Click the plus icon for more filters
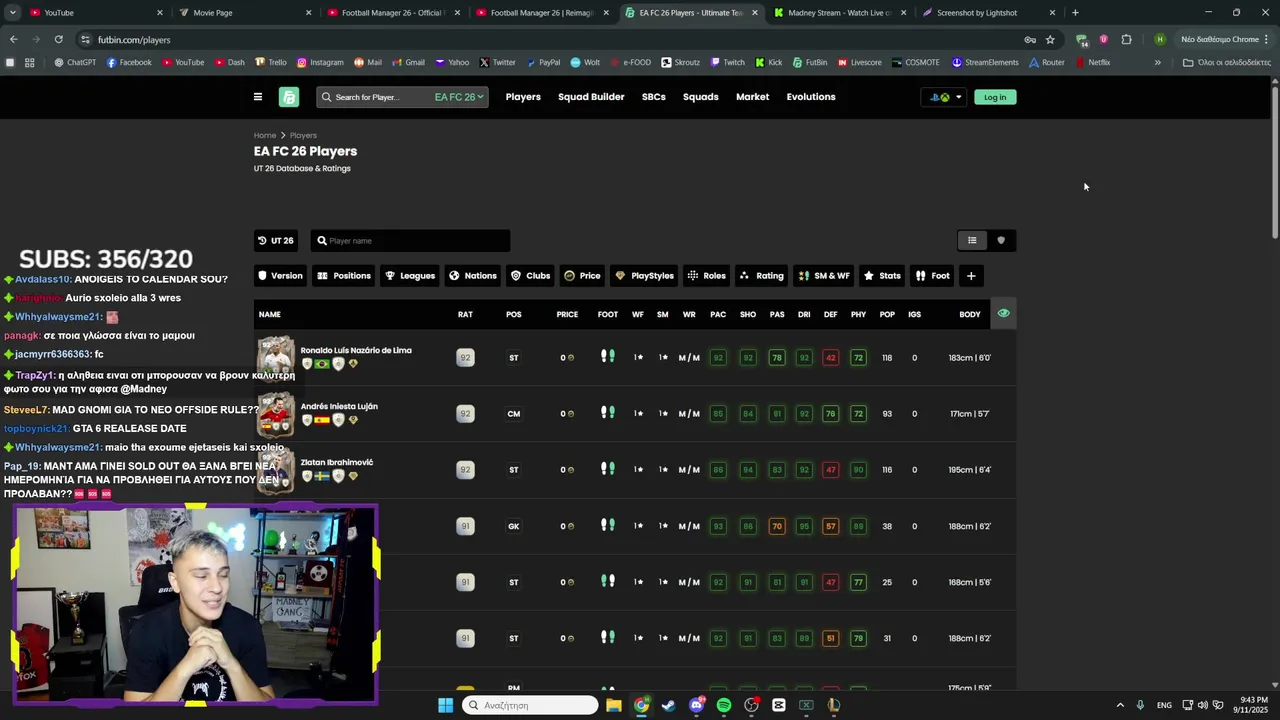 [971, 276]
